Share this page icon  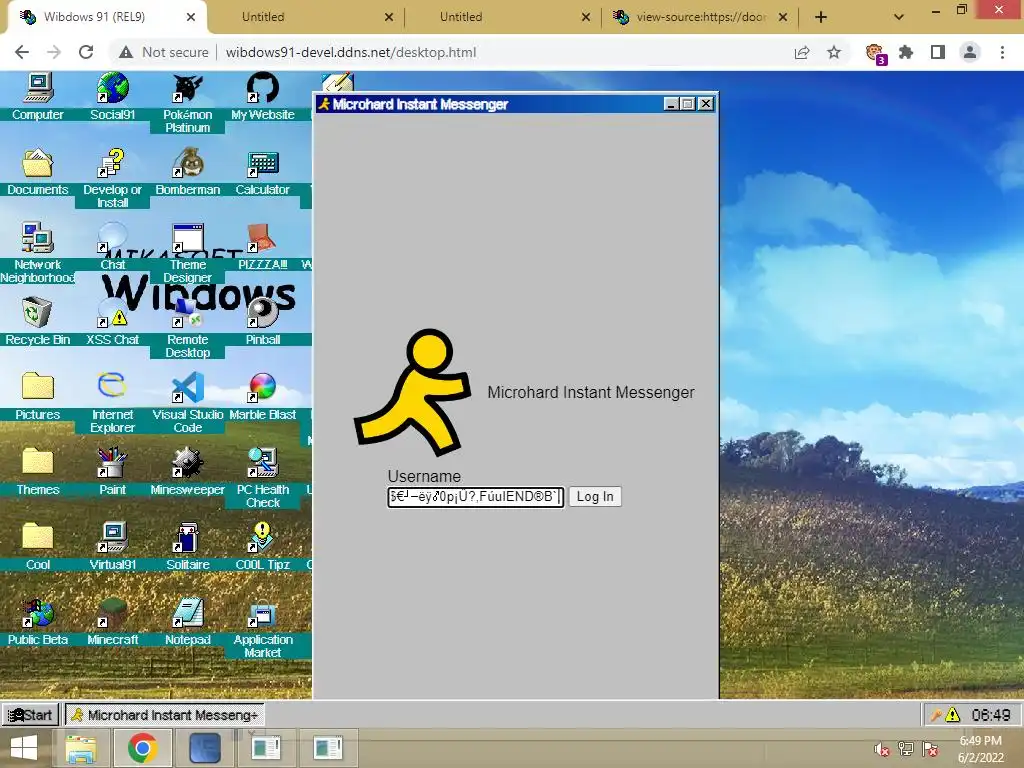tap(802, 52)
